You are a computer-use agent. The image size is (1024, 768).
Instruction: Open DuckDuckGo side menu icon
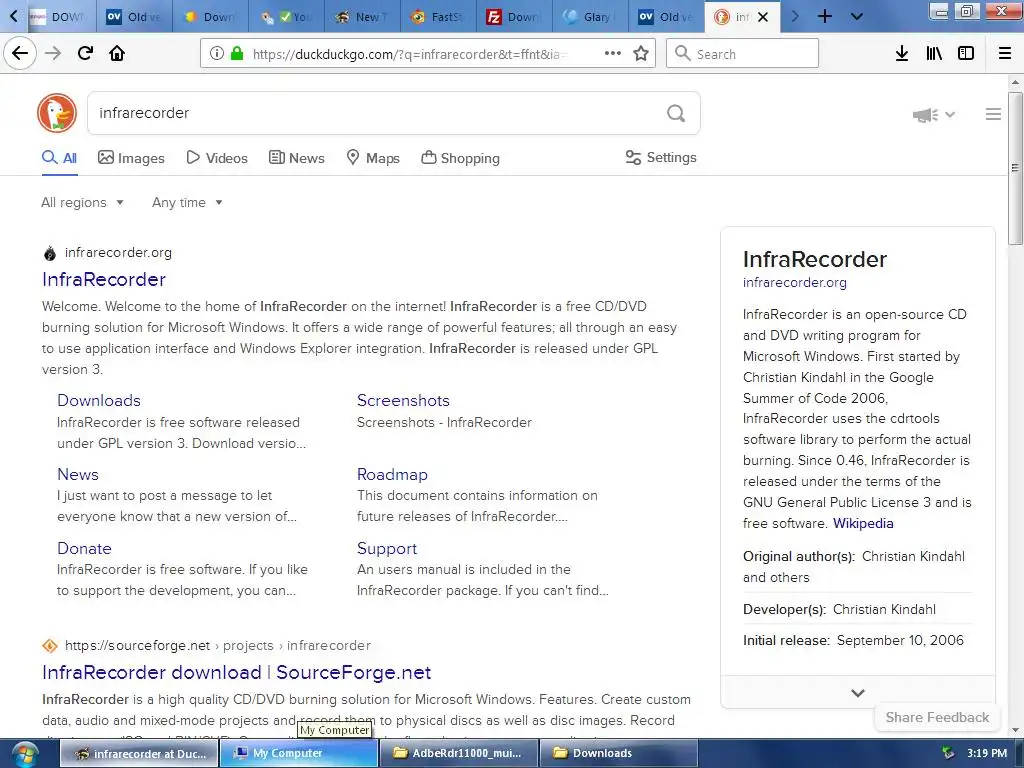(993, 114)
